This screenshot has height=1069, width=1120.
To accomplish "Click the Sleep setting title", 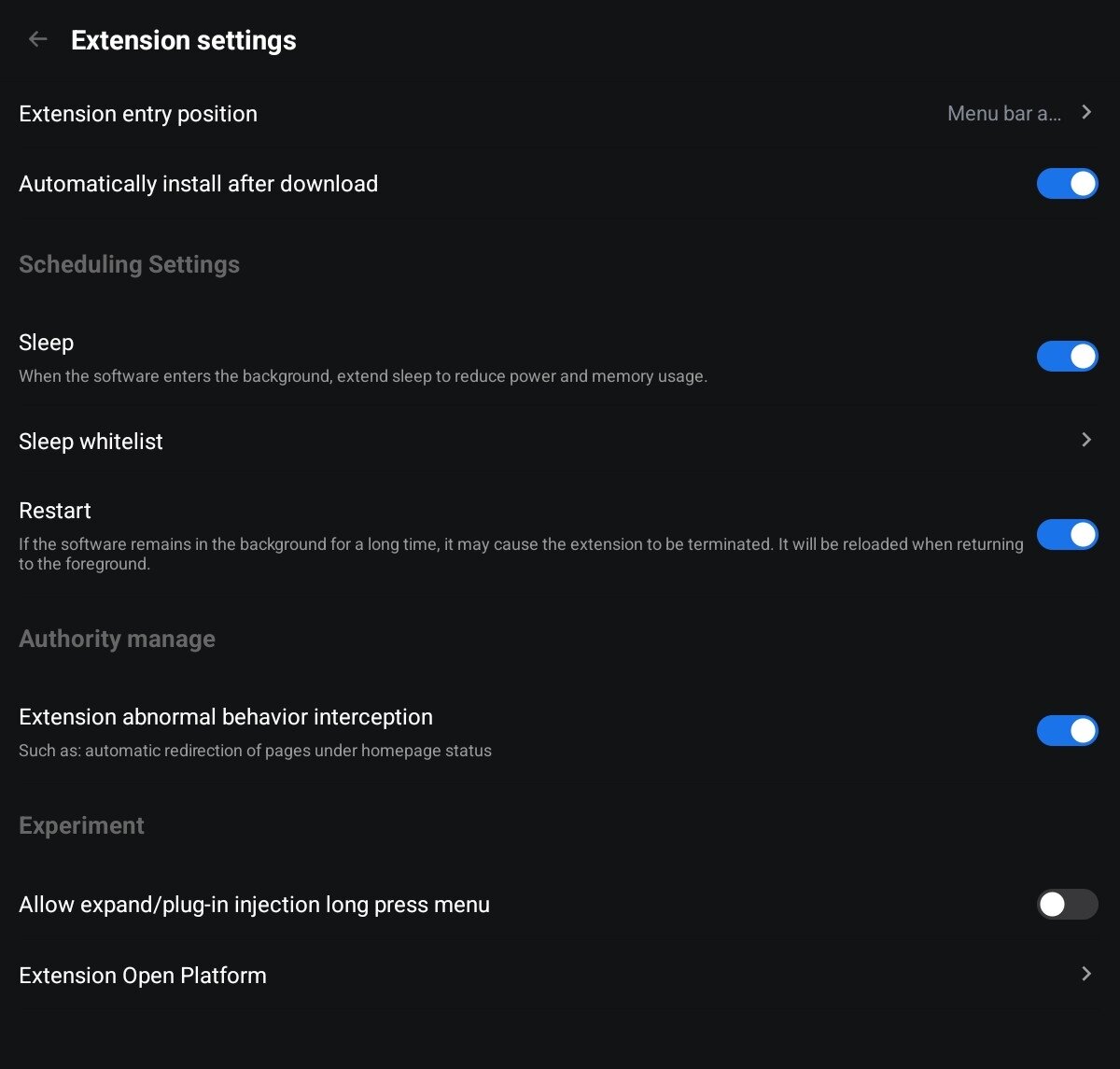I will tap(47, 343).
